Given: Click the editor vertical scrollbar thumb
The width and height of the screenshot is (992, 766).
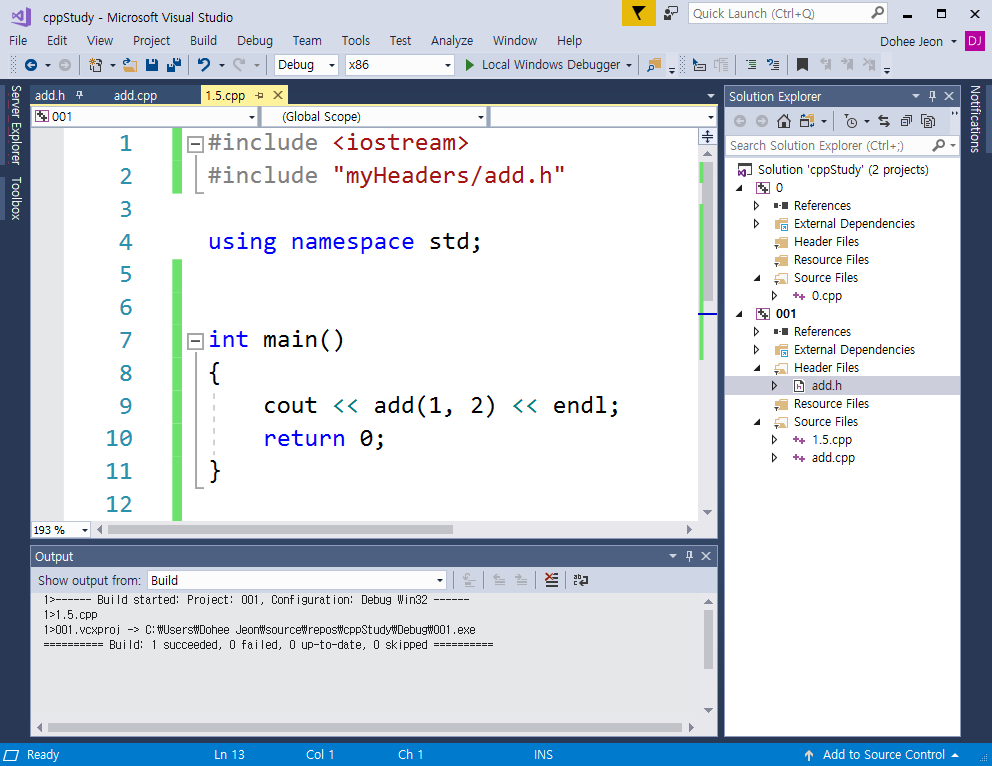Looking at the screenshot, I should (x=708, y=233).
